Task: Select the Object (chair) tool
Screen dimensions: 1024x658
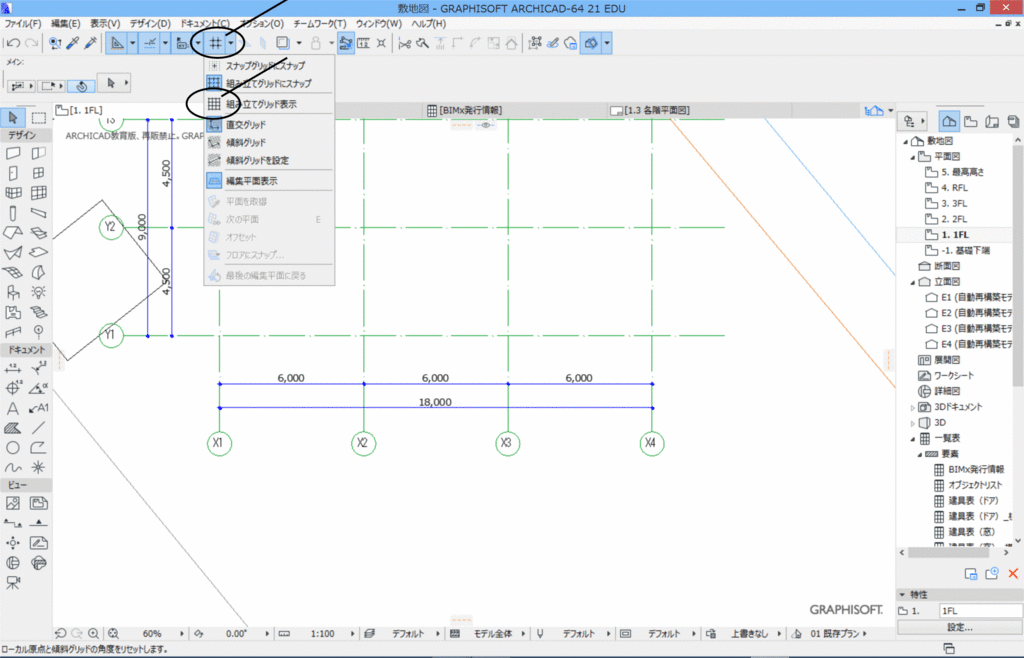Action: (x=13, y=292)
